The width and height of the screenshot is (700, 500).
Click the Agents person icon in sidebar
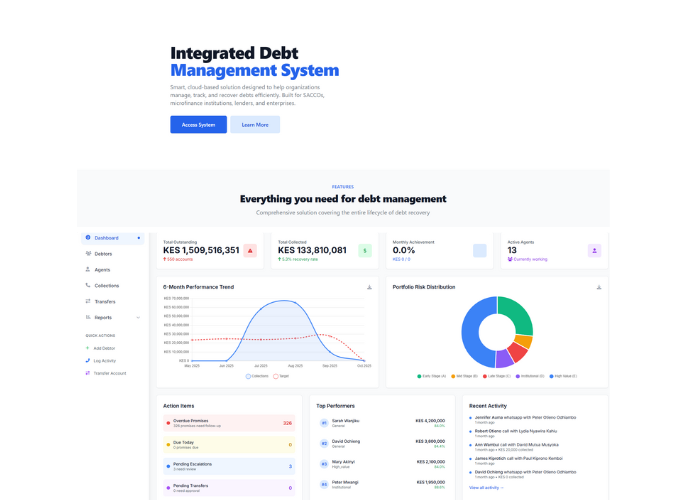point(87,270)
